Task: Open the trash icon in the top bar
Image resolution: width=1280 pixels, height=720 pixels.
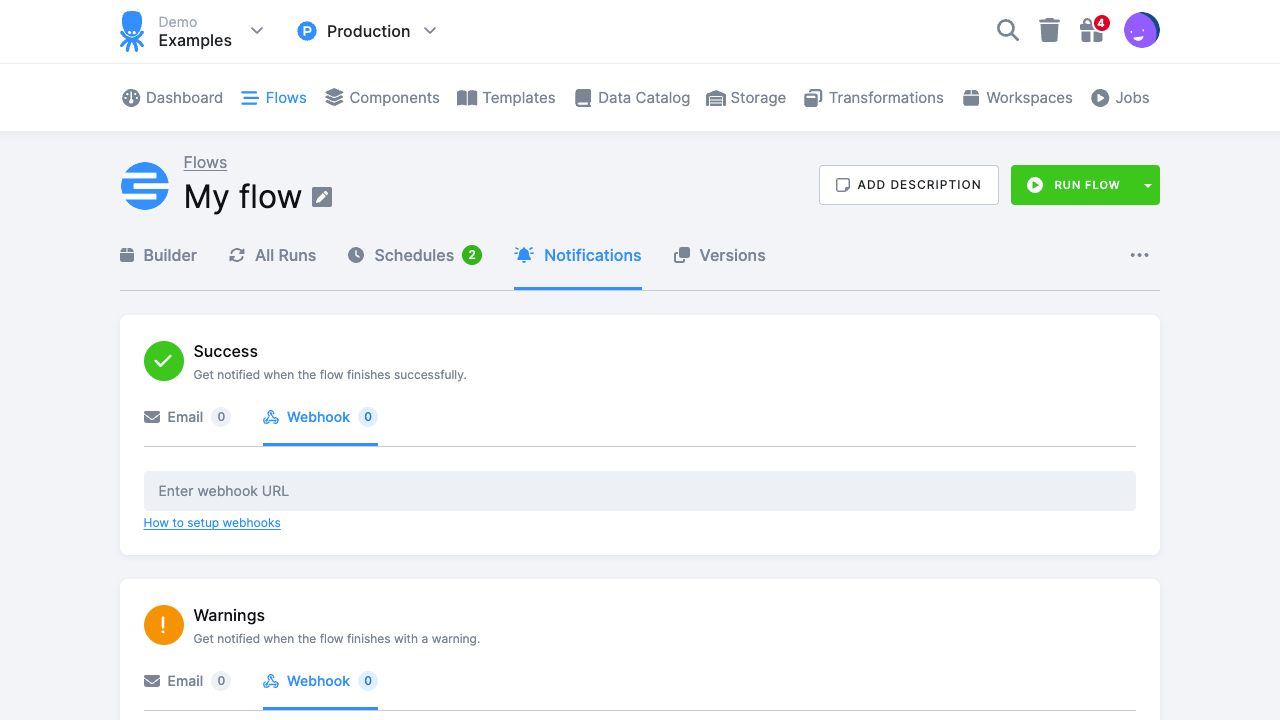Action: [1049, 30]
